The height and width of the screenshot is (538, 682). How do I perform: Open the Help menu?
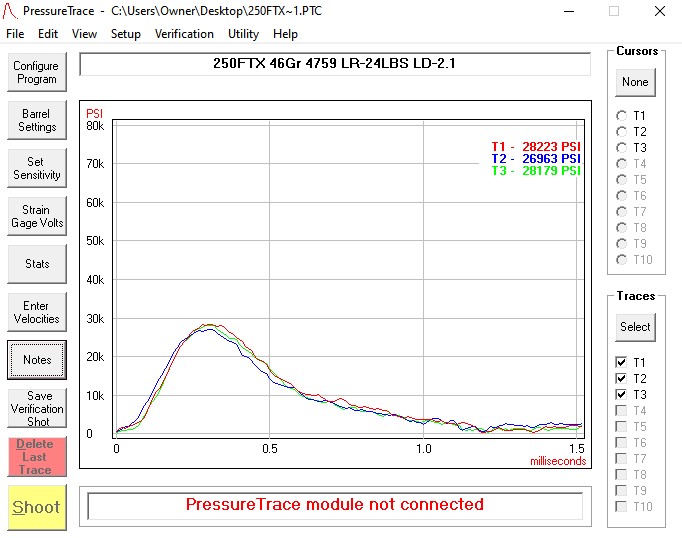click(x=285, y=34)
